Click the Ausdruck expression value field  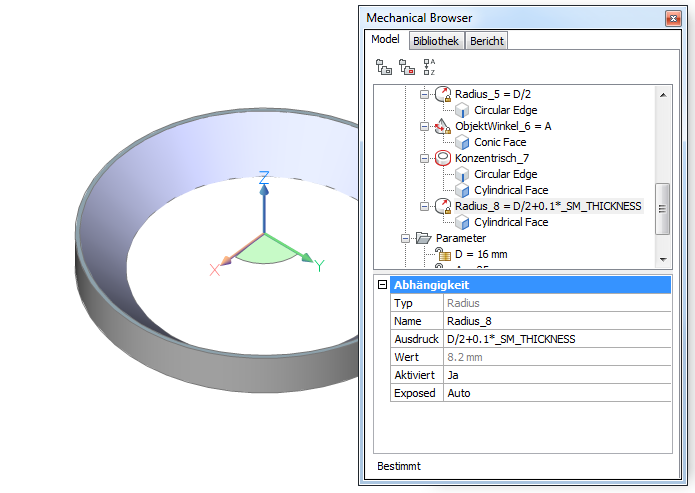point(555,339)
